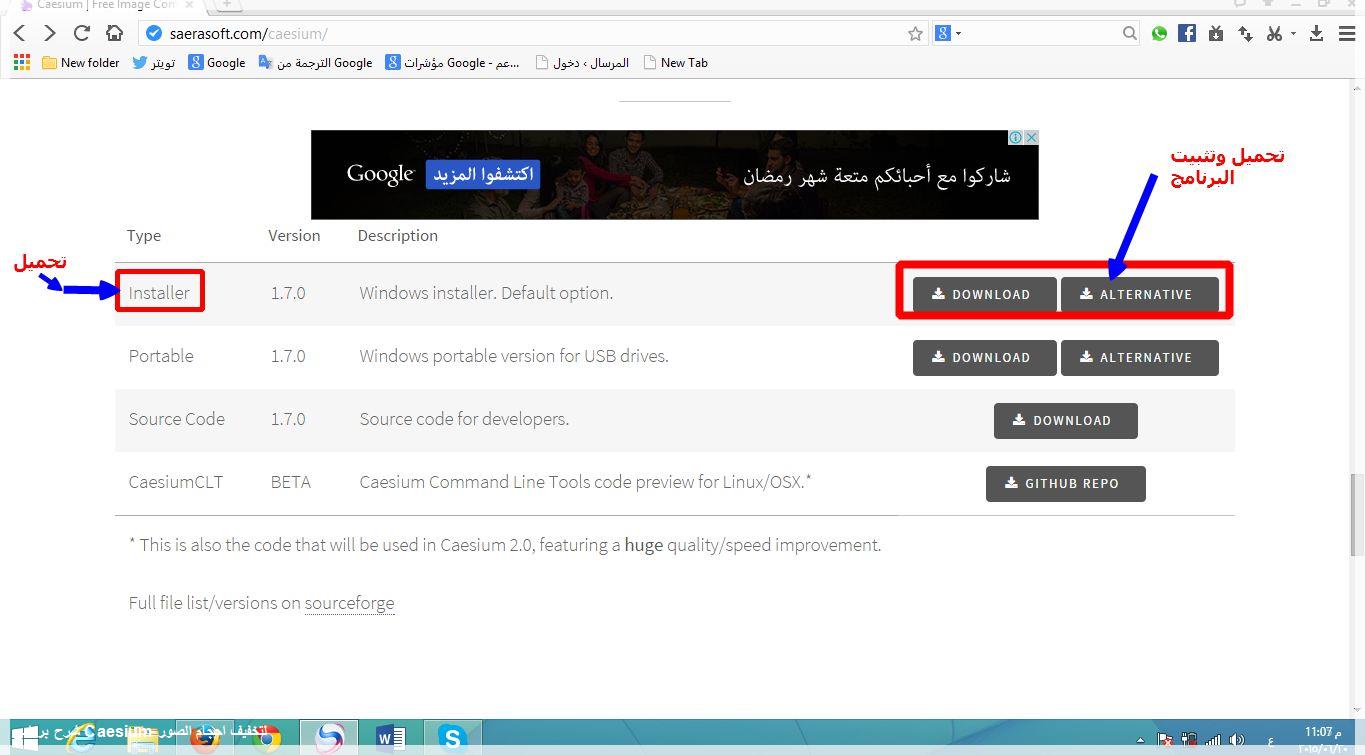
Task: Launch Internet Explorer from the taskbar
Action: click(80, 738)
